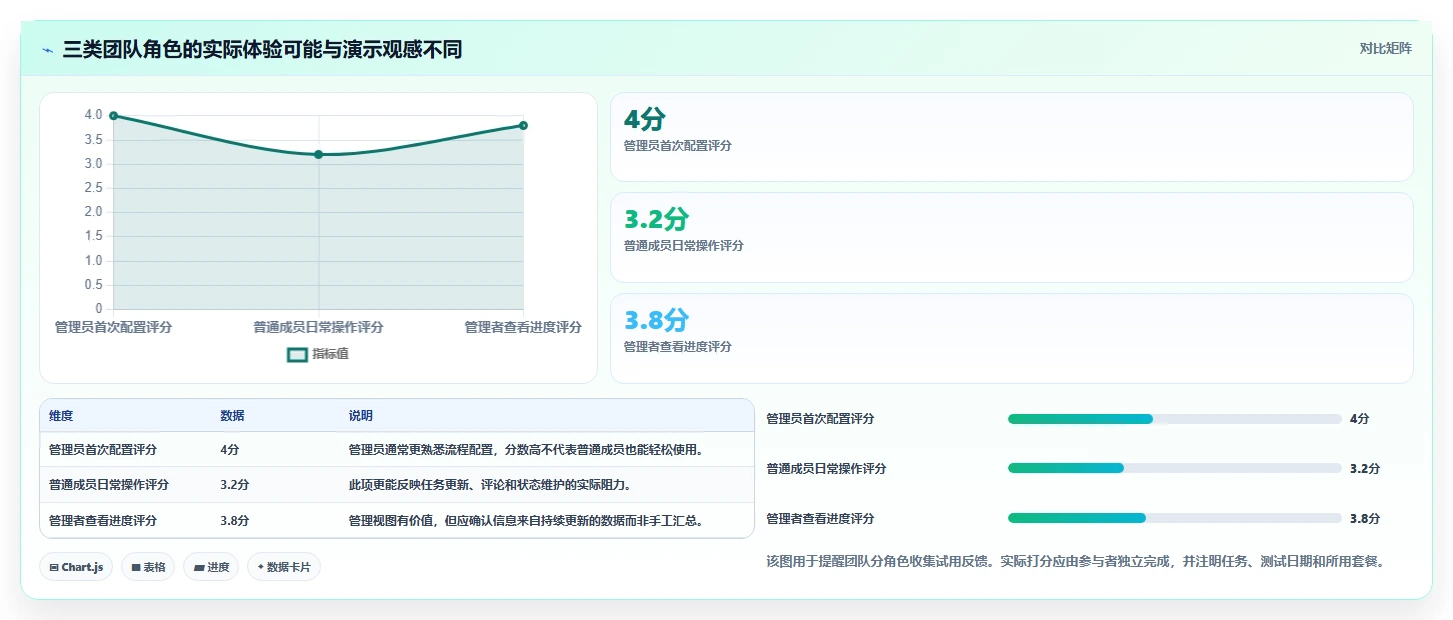Click chart data point for 普通成员日常操作评分

[318, 154]
